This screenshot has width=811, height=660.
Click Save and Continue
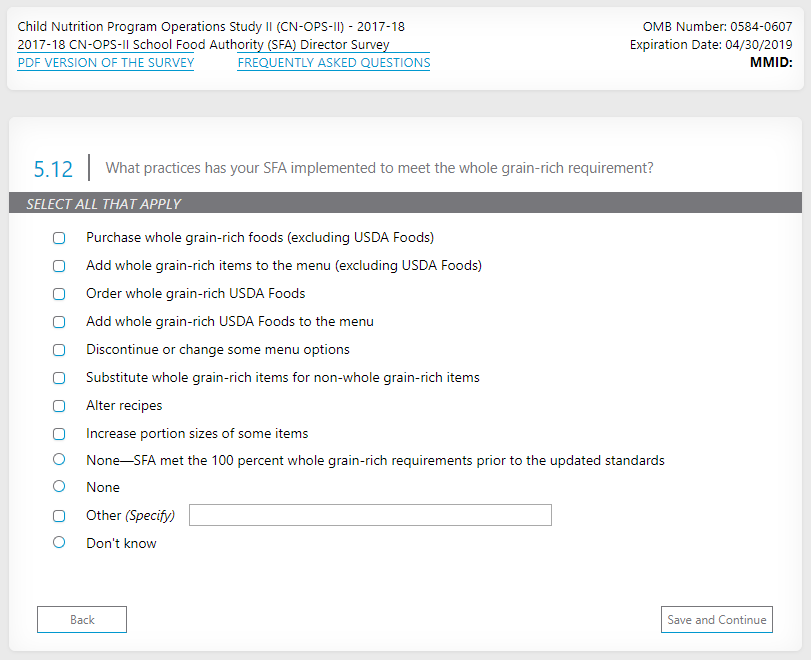click(716, 620)
